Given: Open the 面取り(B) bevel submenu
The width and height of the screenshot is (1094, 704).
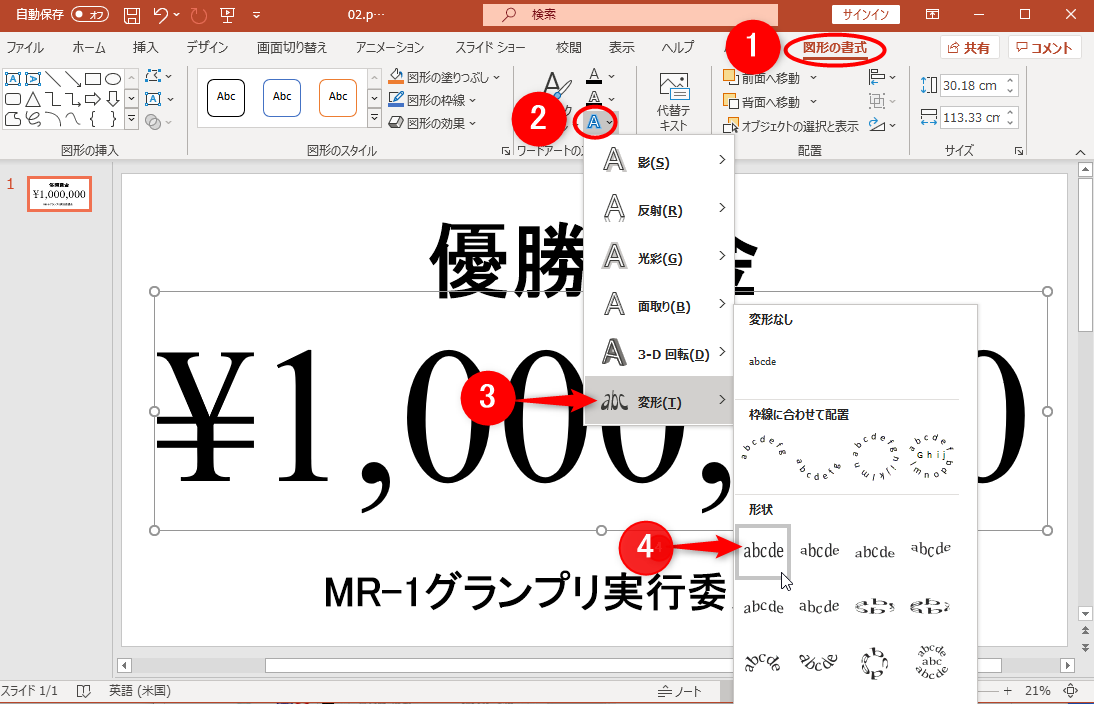Looking at the screenshot, I should pyautogui.click(x=659, y=306).
